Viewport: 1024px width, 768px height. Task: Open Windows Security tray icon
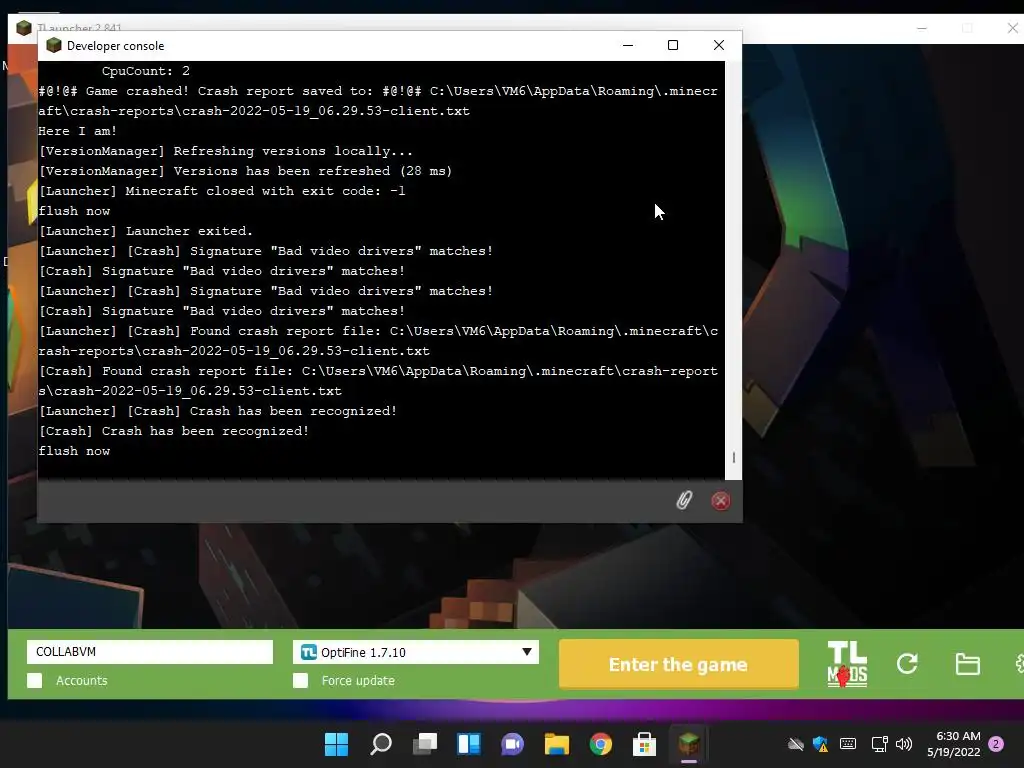click(x=820, y=744)
